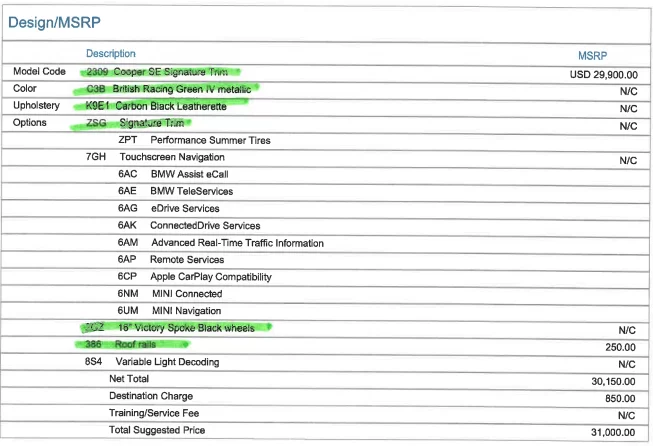Image resolution: width=653 pixels, height=446 pixels.
Task: Click the MSRP column header
Action: point(592,55)
